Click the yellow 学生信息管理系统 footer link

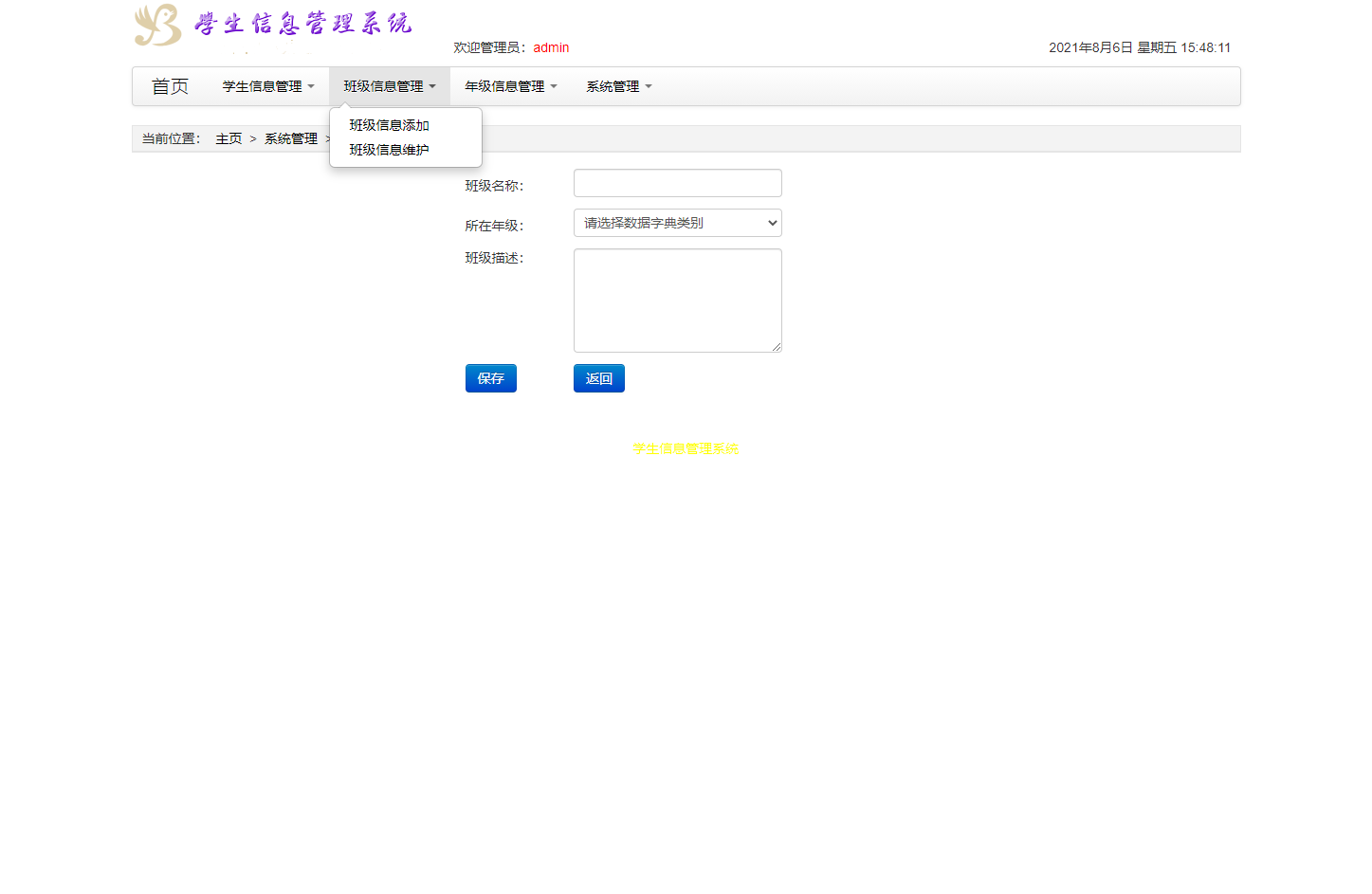685,448
